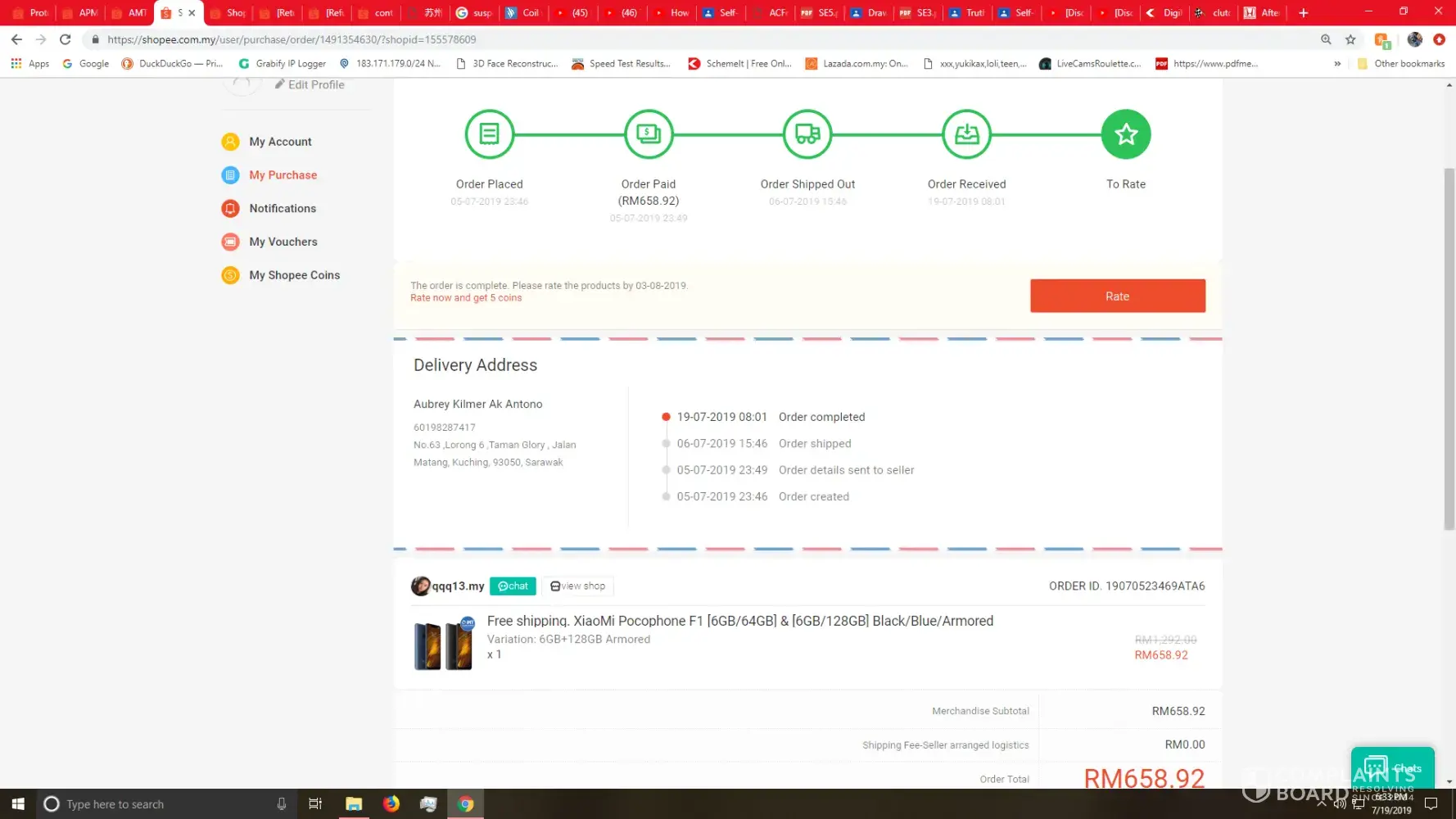Chat with seller qqq13.my

coord(513,586)
